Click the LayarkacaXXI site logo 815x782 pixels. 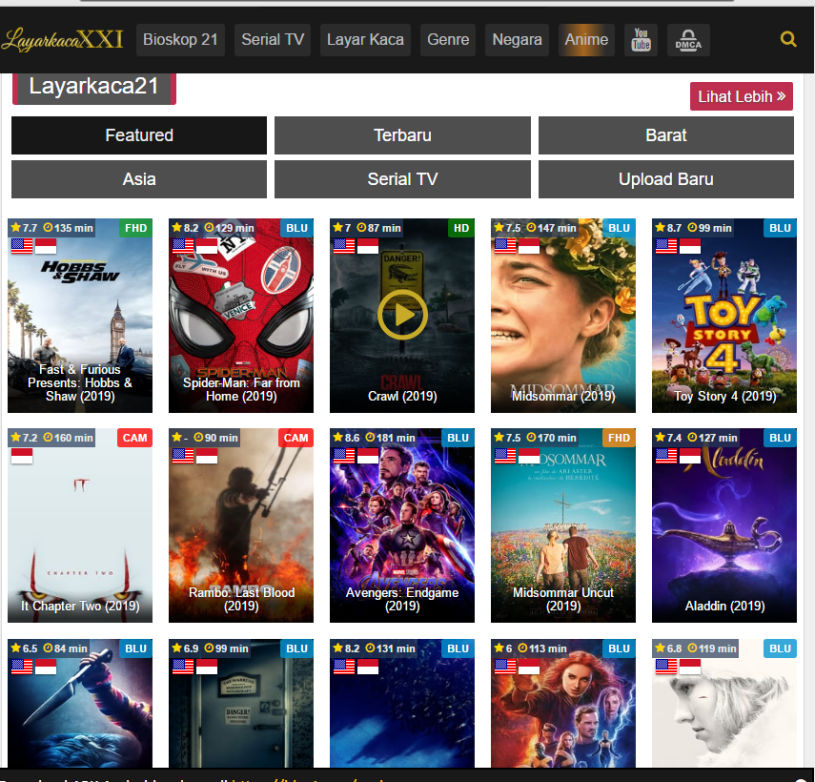[x=62, y=40]
